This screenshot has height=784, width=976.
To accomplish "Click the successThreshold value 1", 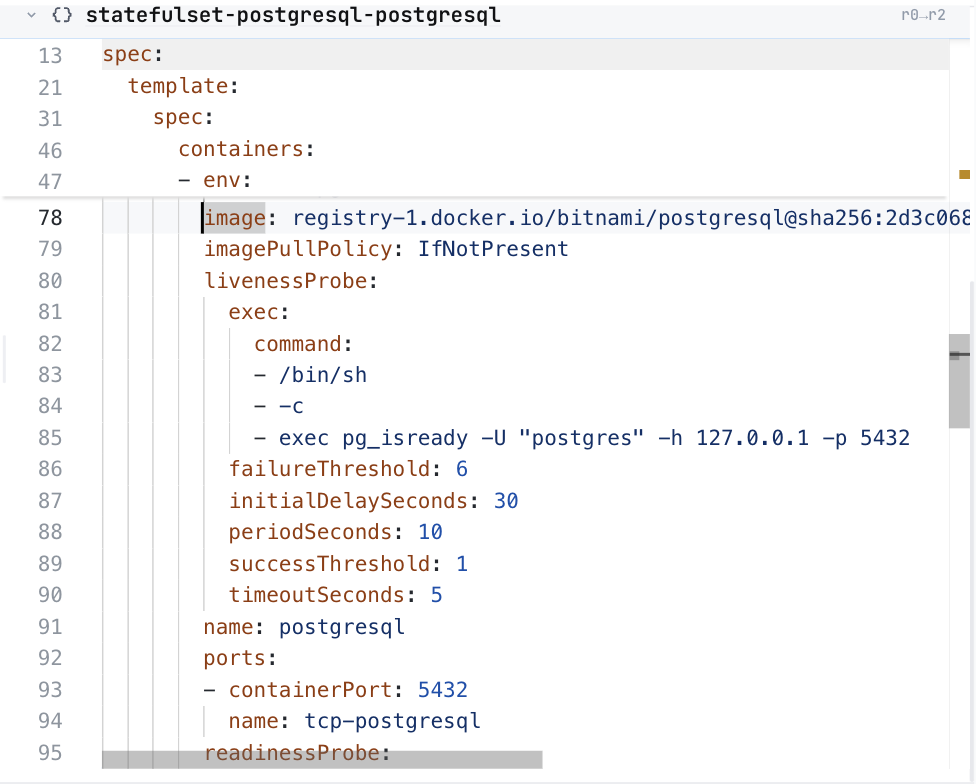I will coord(461,563).
